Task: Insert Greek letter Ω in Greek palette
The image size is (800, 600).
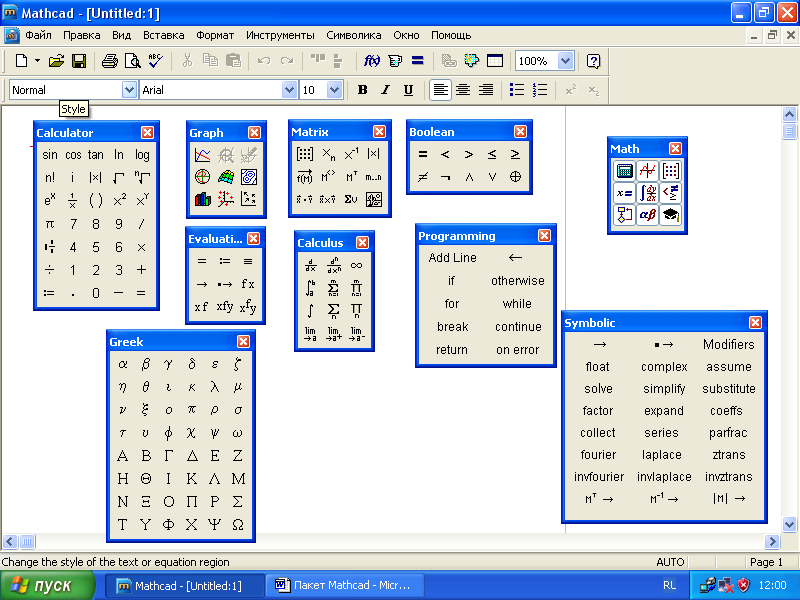Action: click(238, 524)
